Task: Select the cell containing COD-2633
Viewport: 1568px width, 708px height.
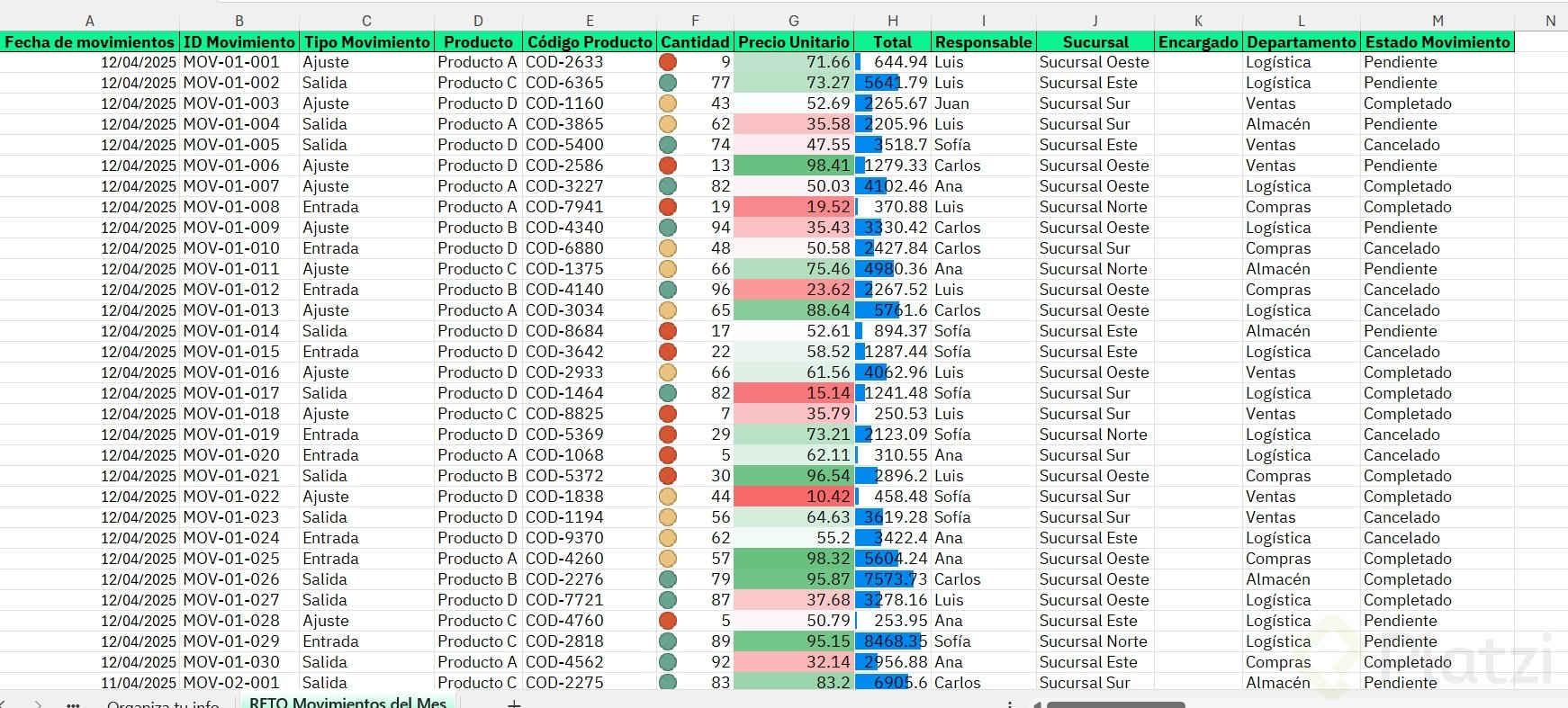Action: coord(590,62)
